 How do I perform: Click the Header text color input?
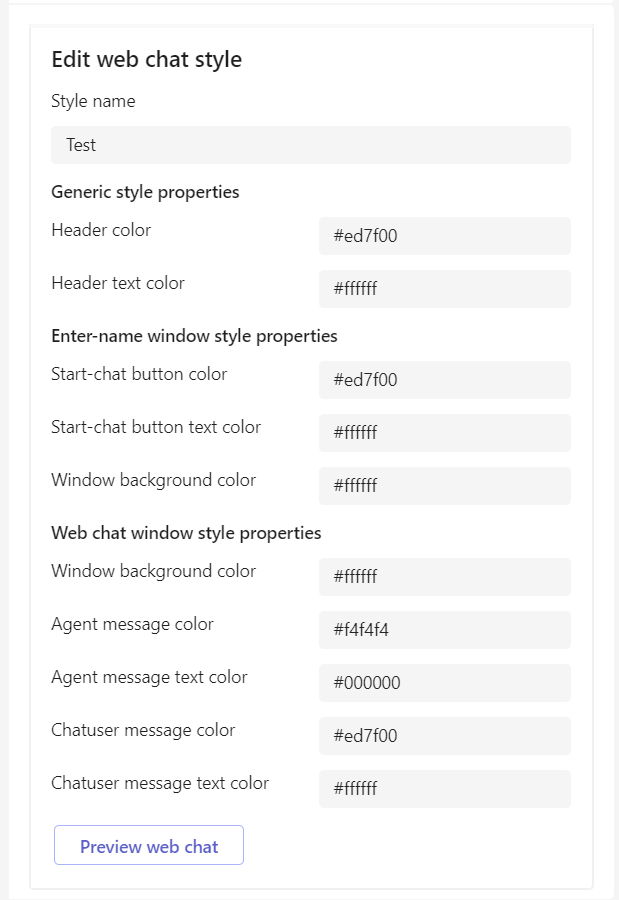coord(444,289)
